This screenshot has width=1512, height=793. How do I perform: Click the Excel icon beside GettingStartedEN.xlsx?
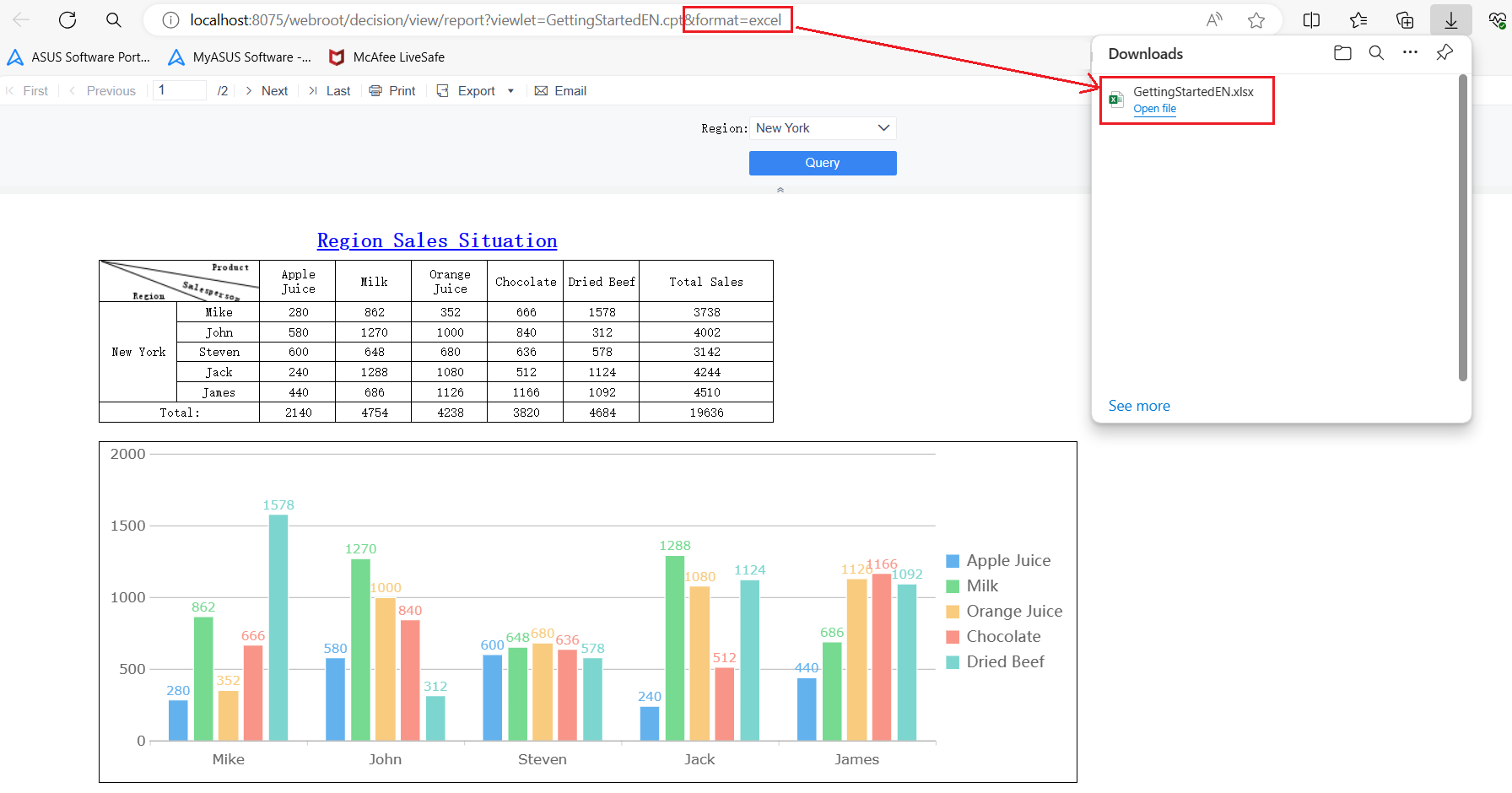(1115, 99)
